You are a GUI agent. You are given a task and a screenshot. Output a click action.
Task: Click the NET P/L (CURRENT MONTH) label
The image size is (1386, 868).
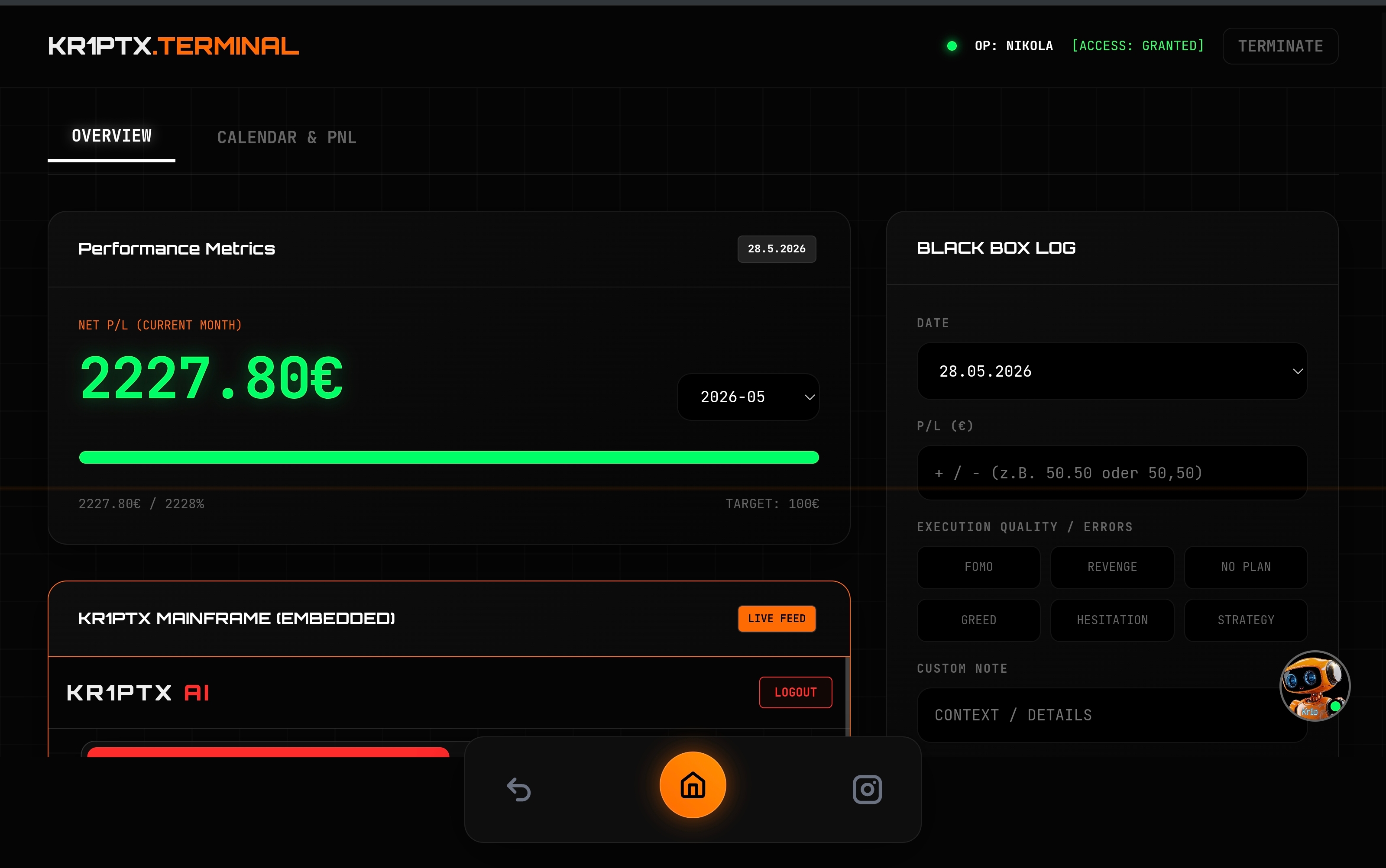[x=160, y=326]
